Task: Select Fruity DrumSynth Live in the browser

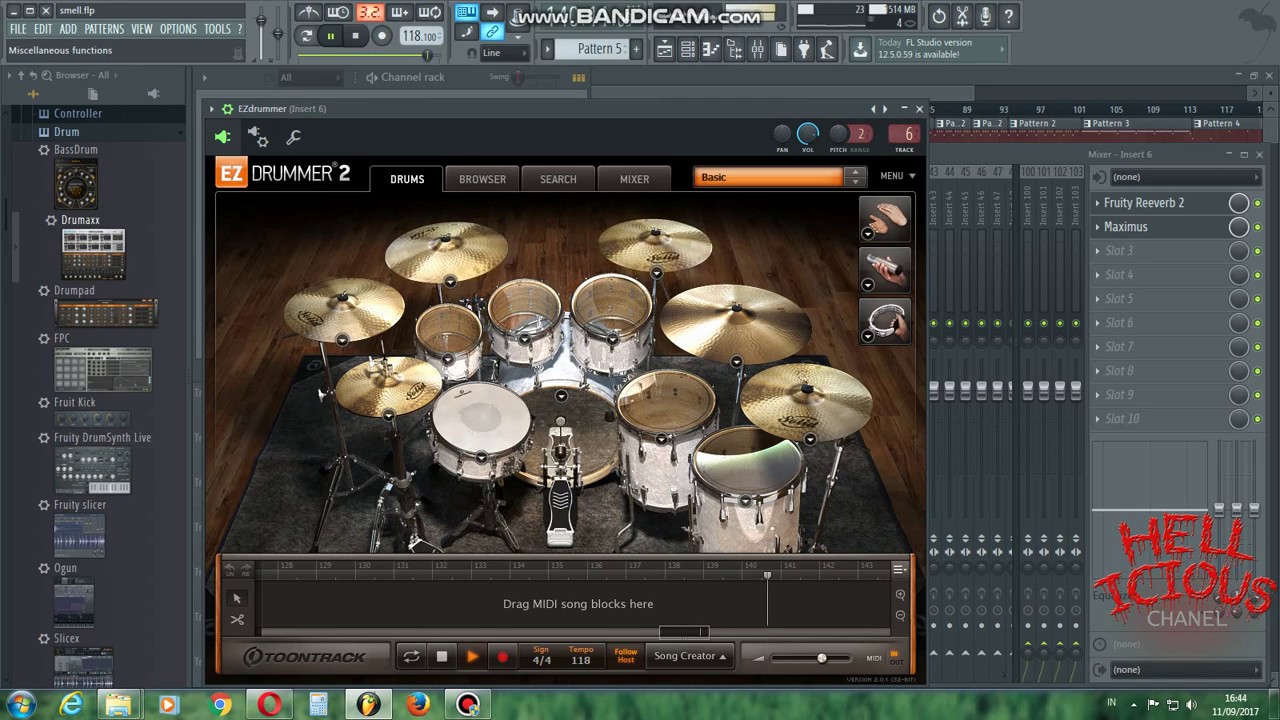Action: 102,438
